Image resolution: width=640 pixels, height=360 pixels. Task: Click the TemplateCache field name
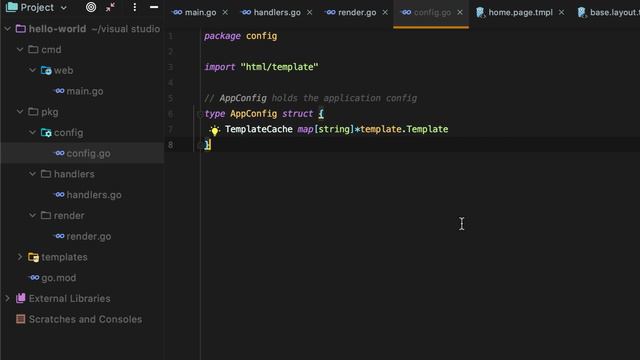(x=259, y=129)
